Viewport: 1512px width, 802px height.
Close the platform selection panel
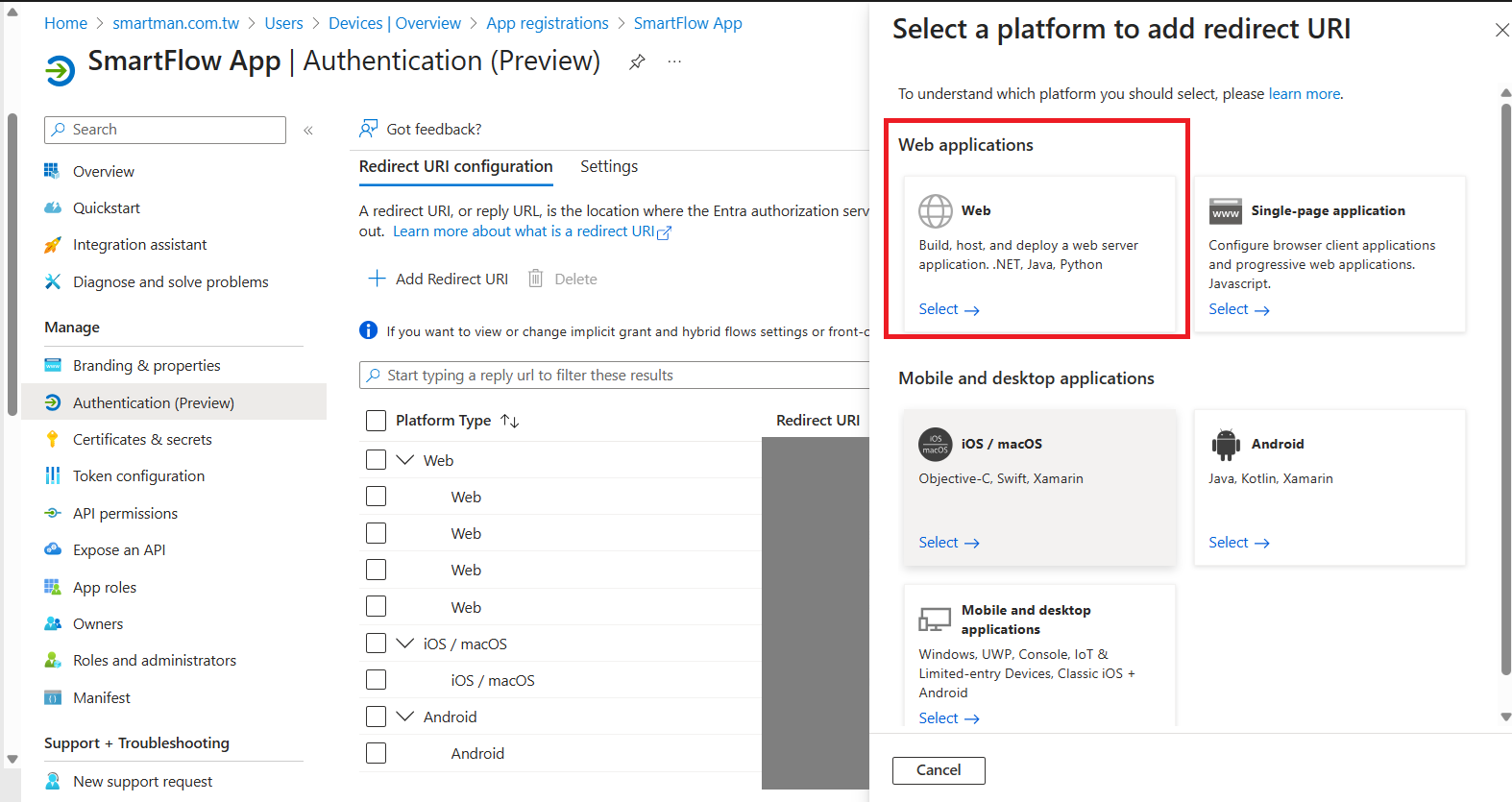click(1501, 30)
